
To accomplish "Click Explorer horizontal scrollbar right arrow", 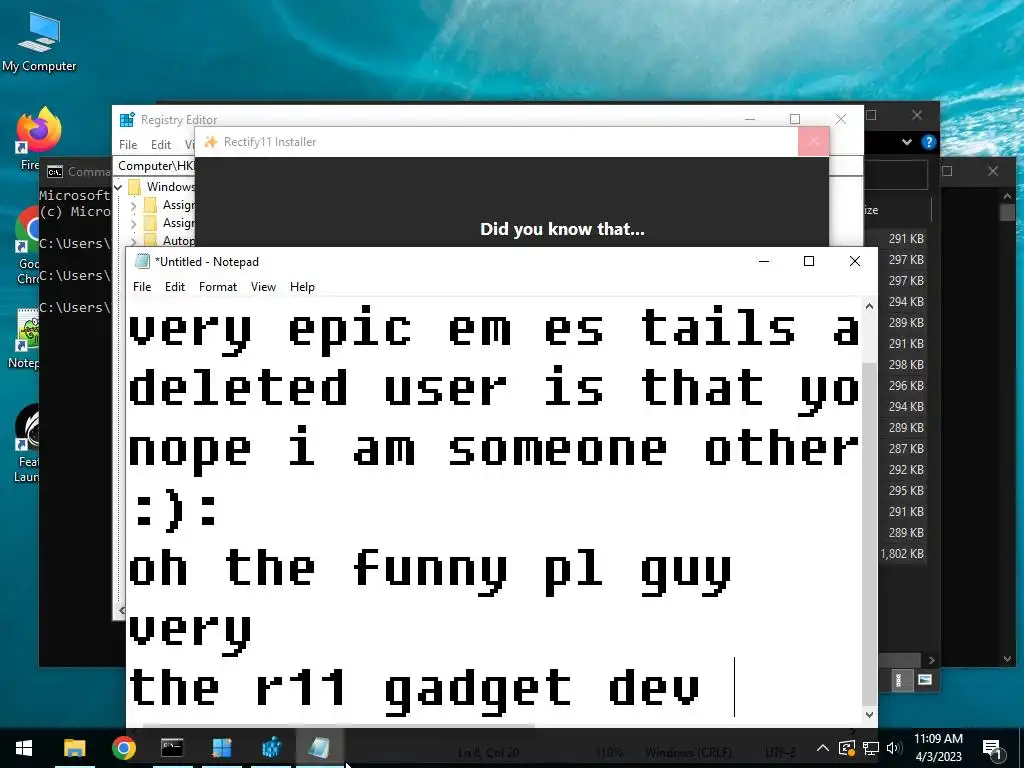I will click(931, 660).
